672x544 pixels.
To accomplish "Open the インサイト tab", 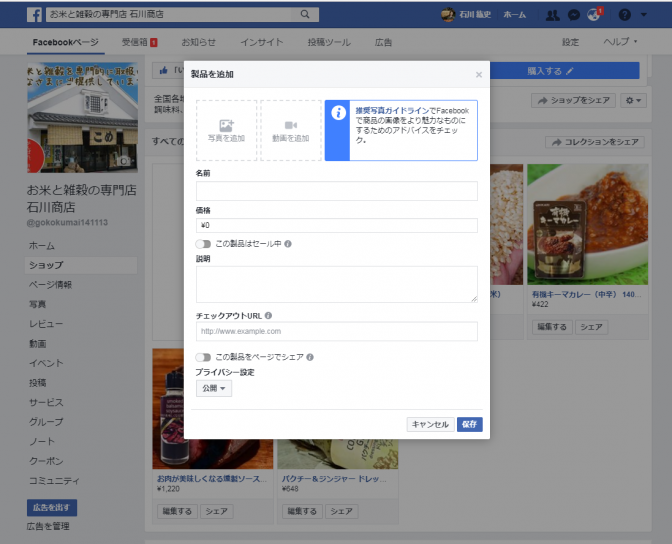I will [261, 42].
